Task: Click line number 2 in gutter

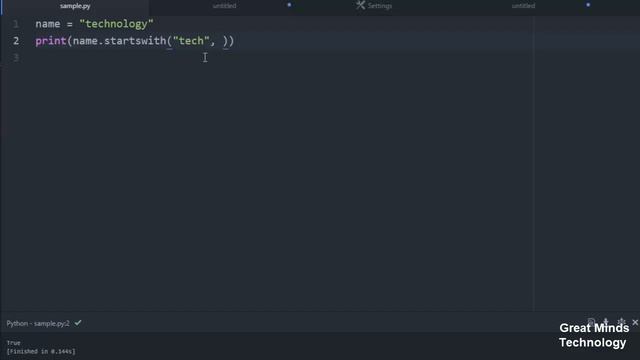Action: click(16, 41)
